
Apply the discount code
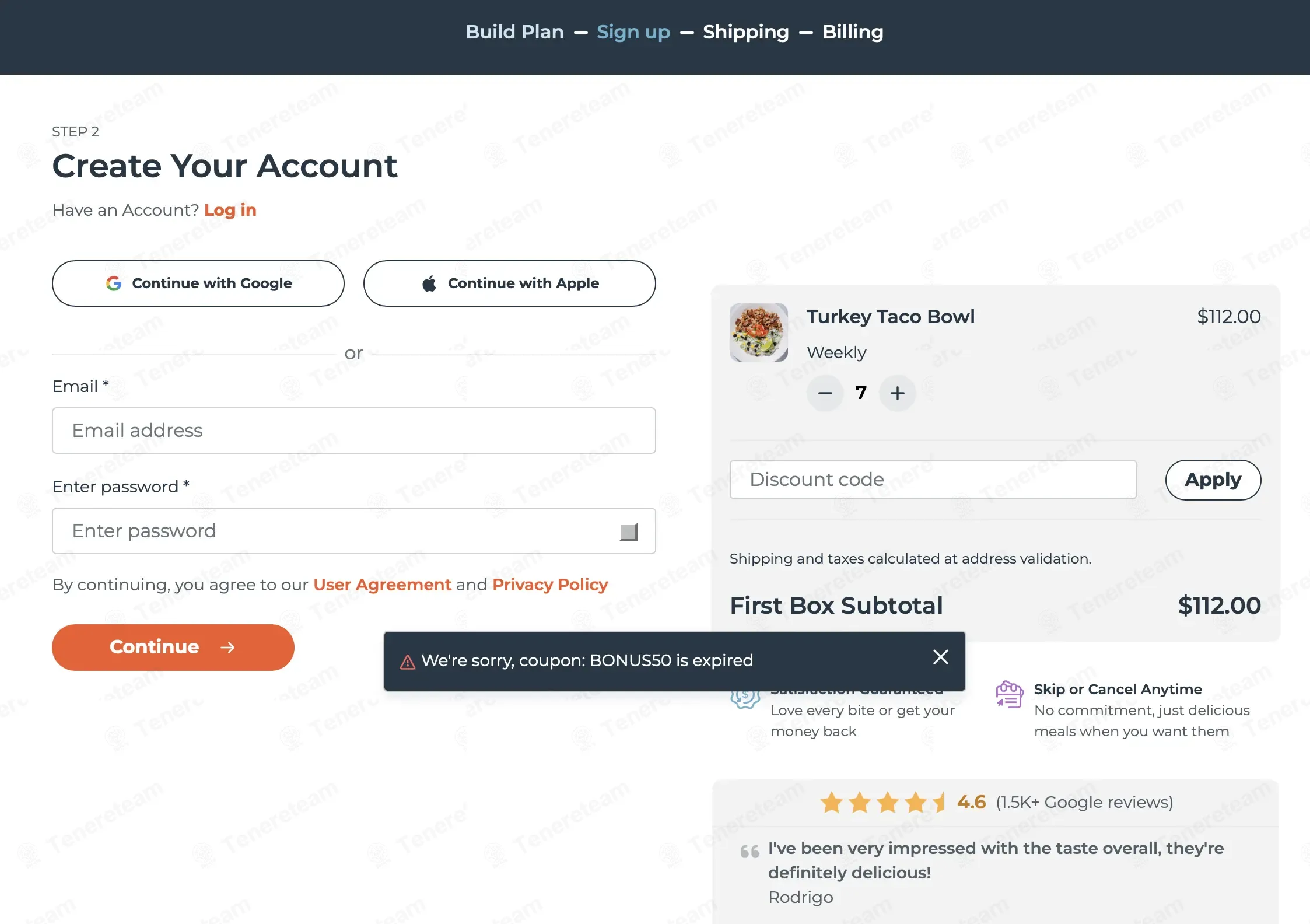click(1213, 480)
